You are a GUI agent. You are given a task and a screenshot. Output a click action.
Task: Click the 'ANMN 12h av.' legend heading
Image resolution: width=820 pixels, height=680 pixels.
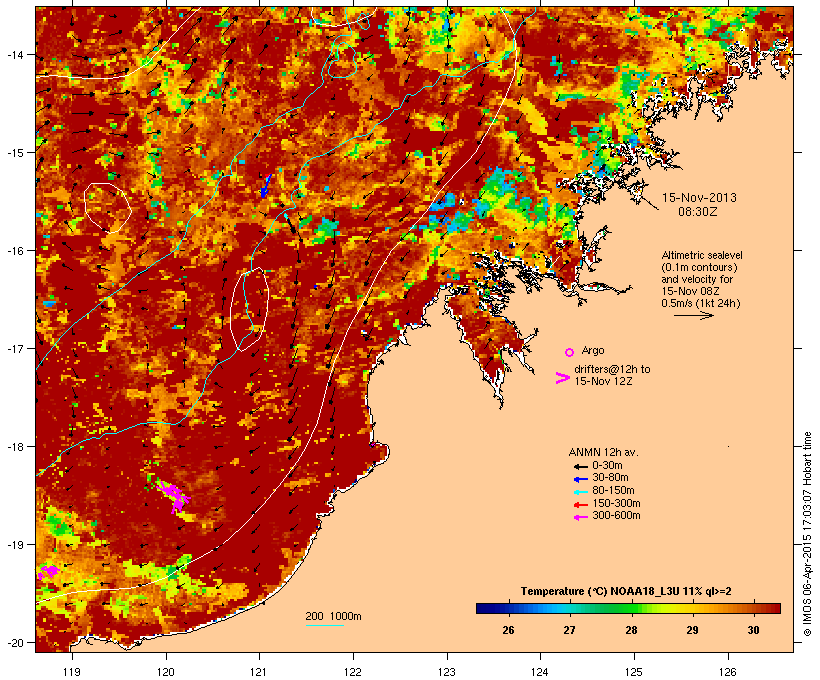pyautogui.click(x=603, y=452)
